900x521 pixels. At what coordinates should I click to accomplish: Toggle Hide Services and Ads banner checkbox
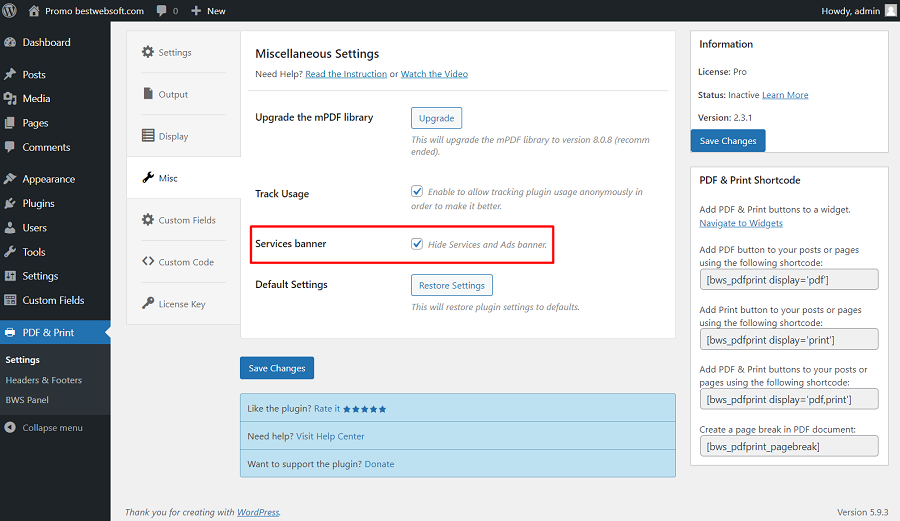417,244
